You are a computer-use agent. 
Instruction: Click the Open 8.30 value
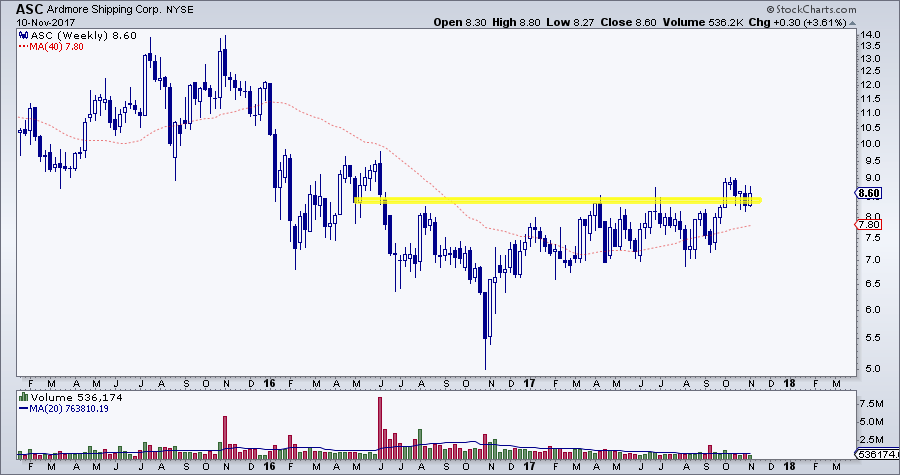pos(459,22)
